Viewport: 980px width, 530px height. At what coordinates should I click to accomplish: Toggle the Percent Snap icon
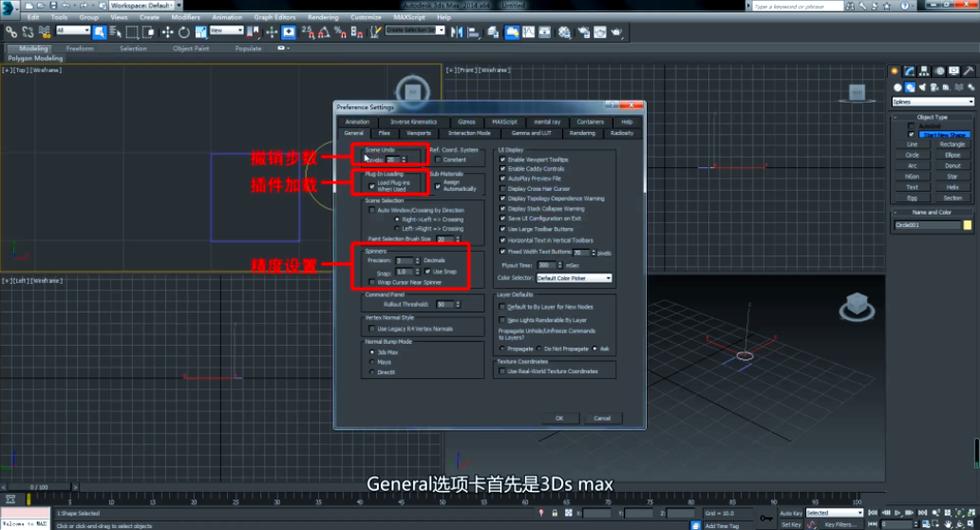tap(341, 32)
